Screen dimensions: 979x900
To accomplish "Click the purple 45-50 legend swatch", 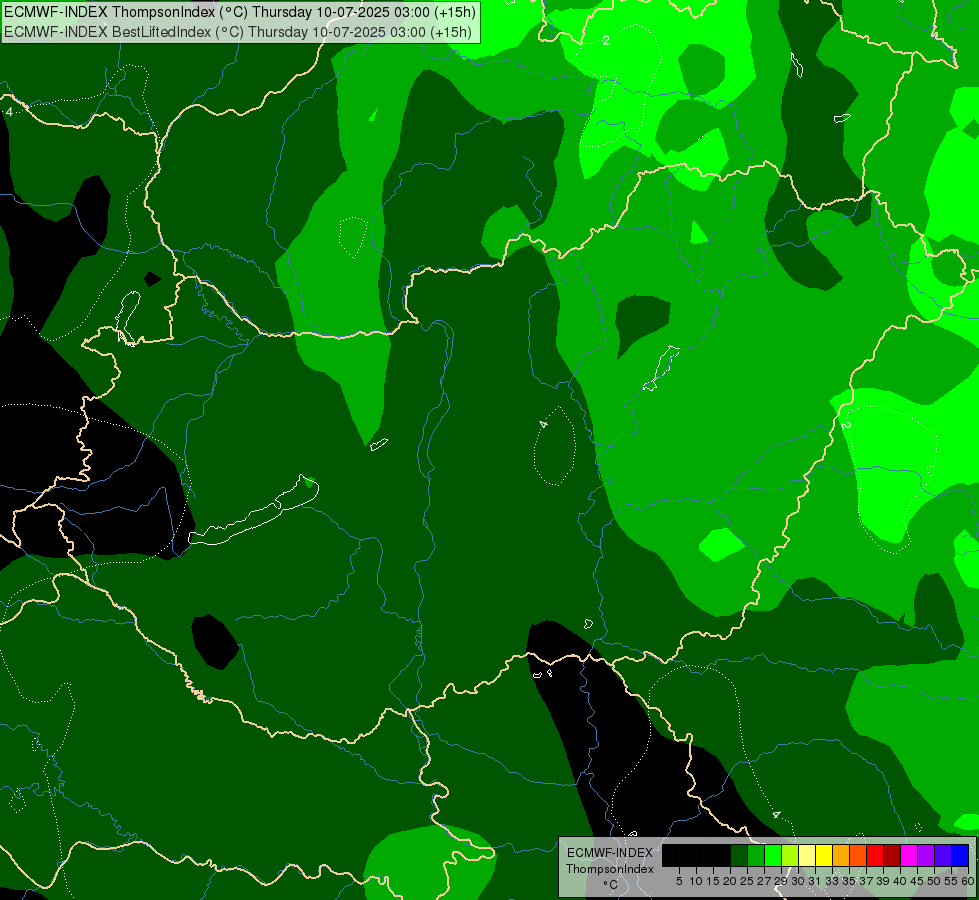I will click(927, 855).
